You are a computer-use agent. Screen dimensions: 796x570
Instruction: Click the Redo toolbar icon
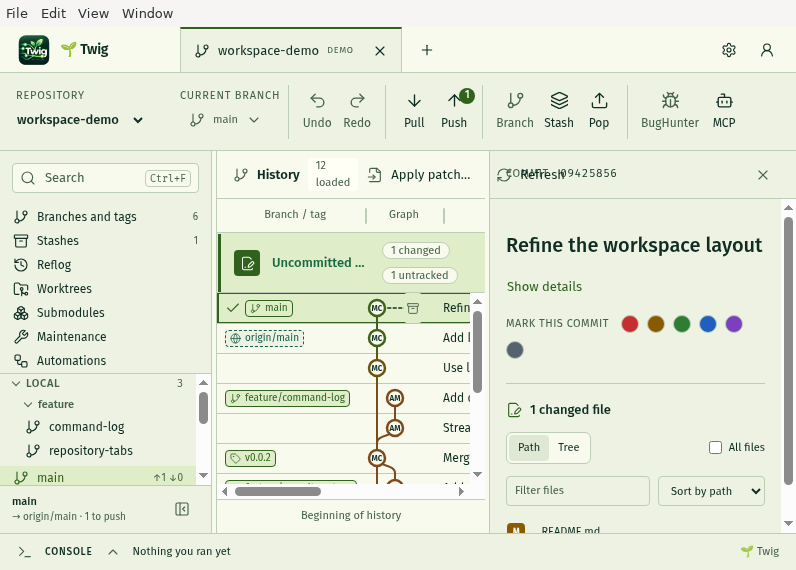pos(357,101)
